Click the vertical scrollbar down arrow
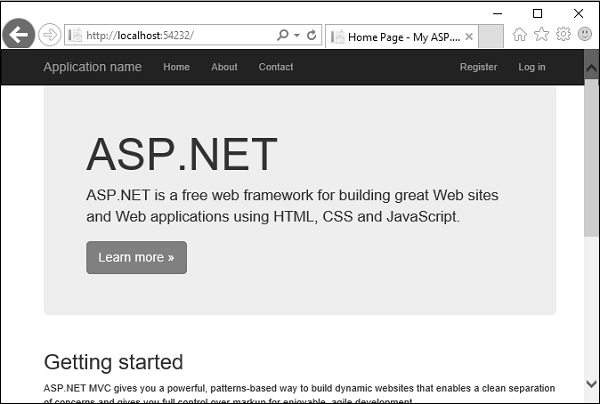 (591, 386)
